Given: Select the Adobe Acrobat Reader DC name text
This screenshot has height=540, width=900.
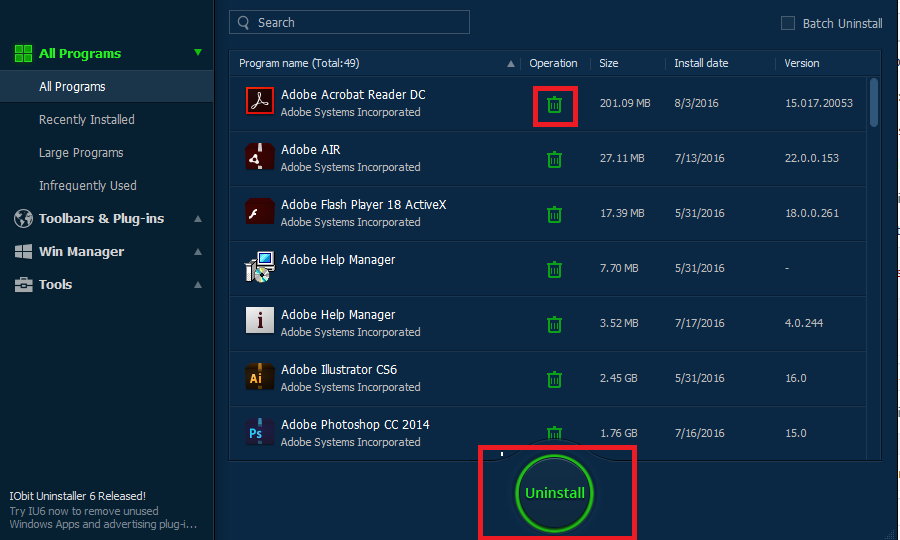Looking at the screenshot, I should click(x=353, y=95).
